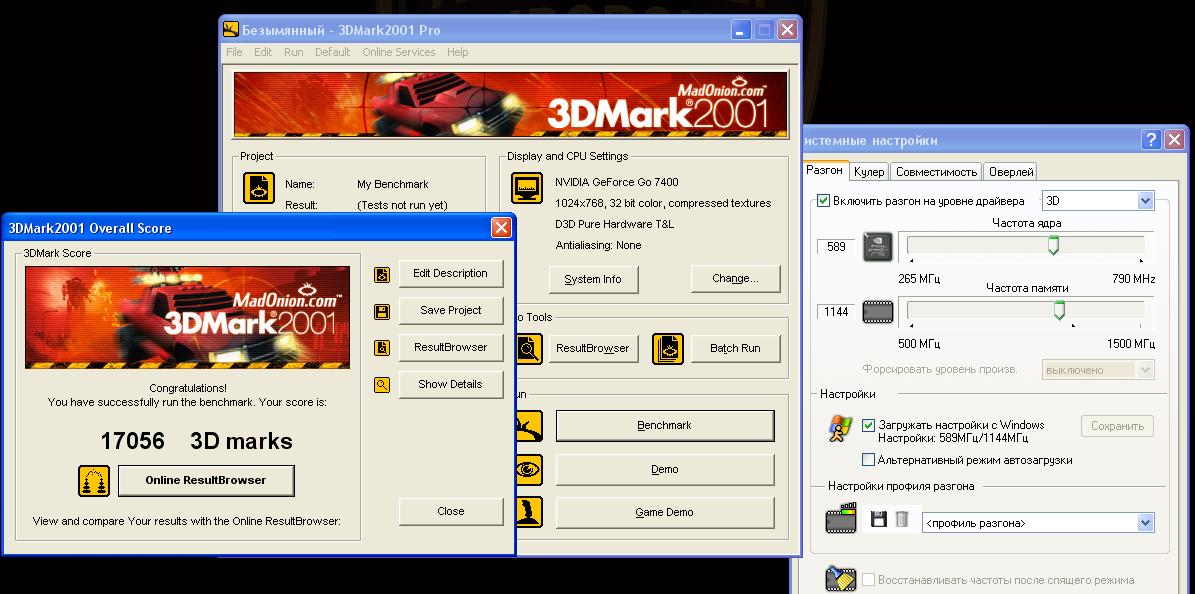
Task: Click the ResultBrowser document icon in score dialog
Action: [x=382, y=348]
